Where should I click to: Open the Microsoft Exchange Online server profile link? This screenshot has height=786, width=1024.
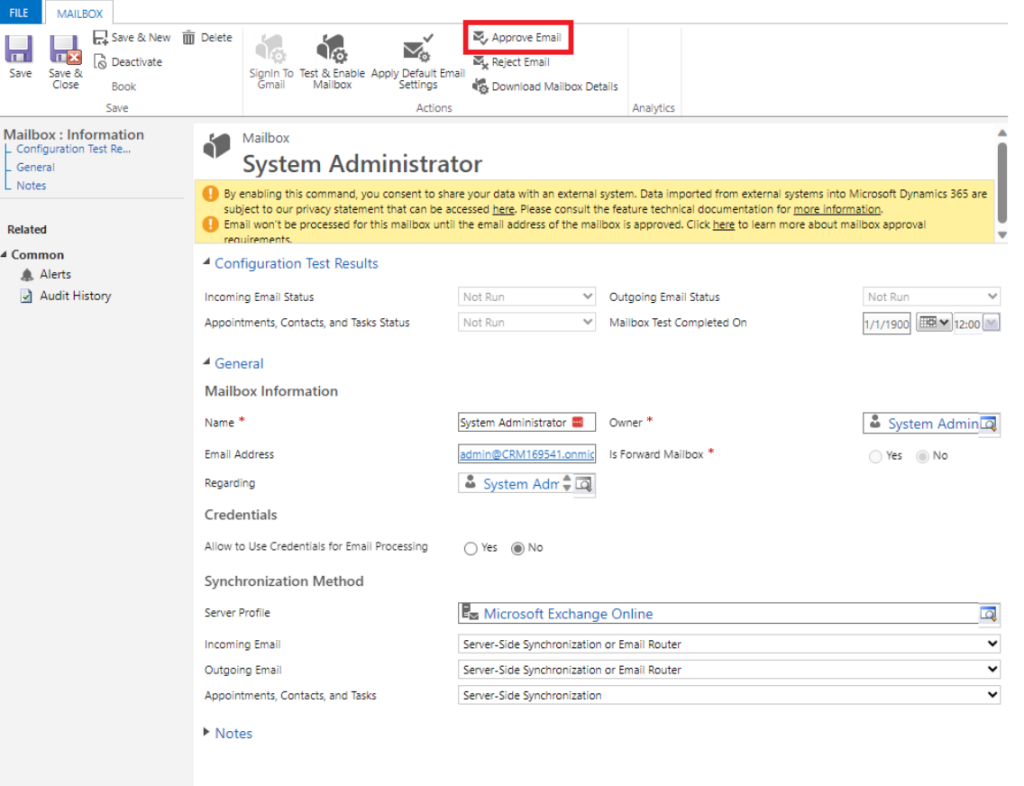pos(555,614)
